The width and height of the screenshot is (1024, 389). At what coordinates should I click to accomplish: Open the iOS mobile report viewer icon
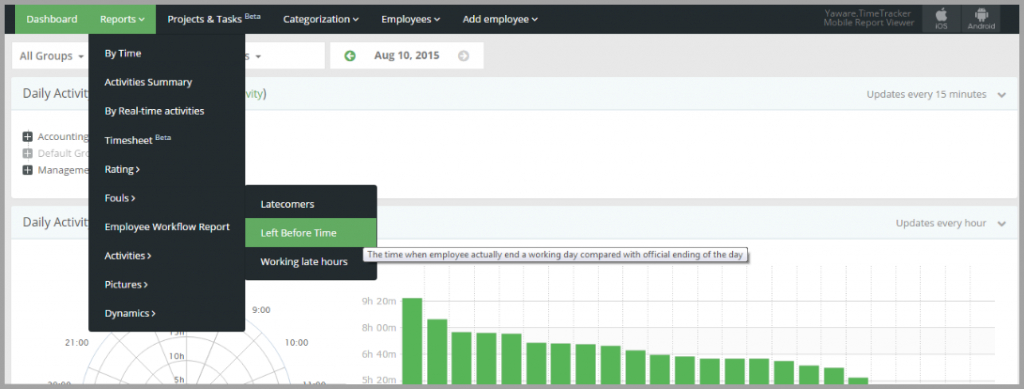point(941,18)
